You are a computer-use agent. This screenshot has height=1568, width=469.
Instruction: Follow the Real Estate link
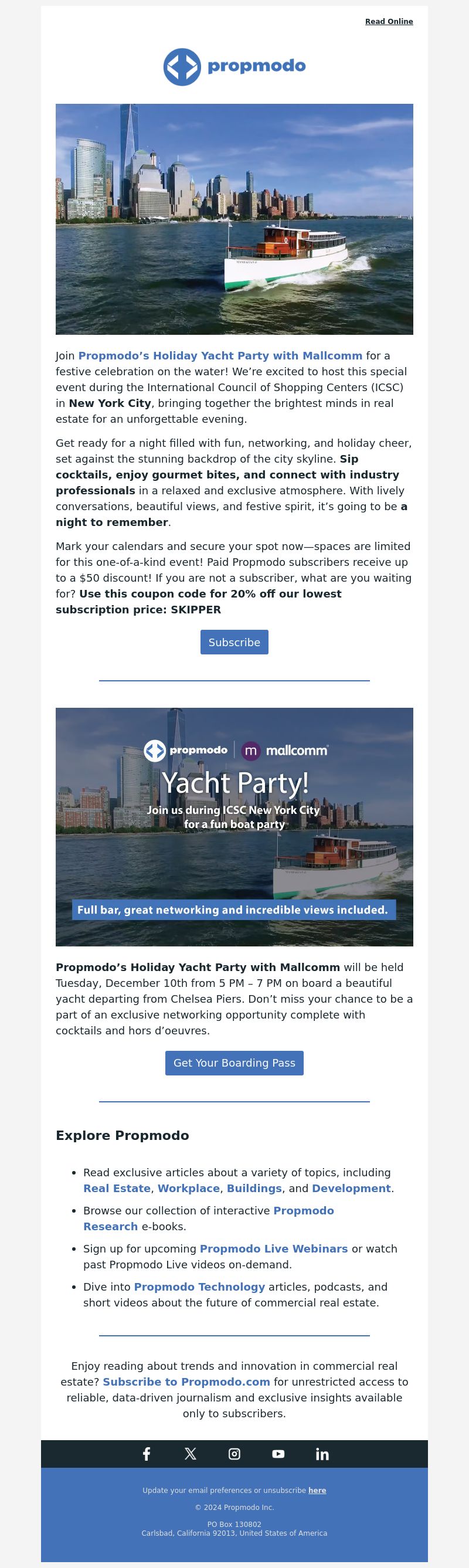(x=117, y=1188)
